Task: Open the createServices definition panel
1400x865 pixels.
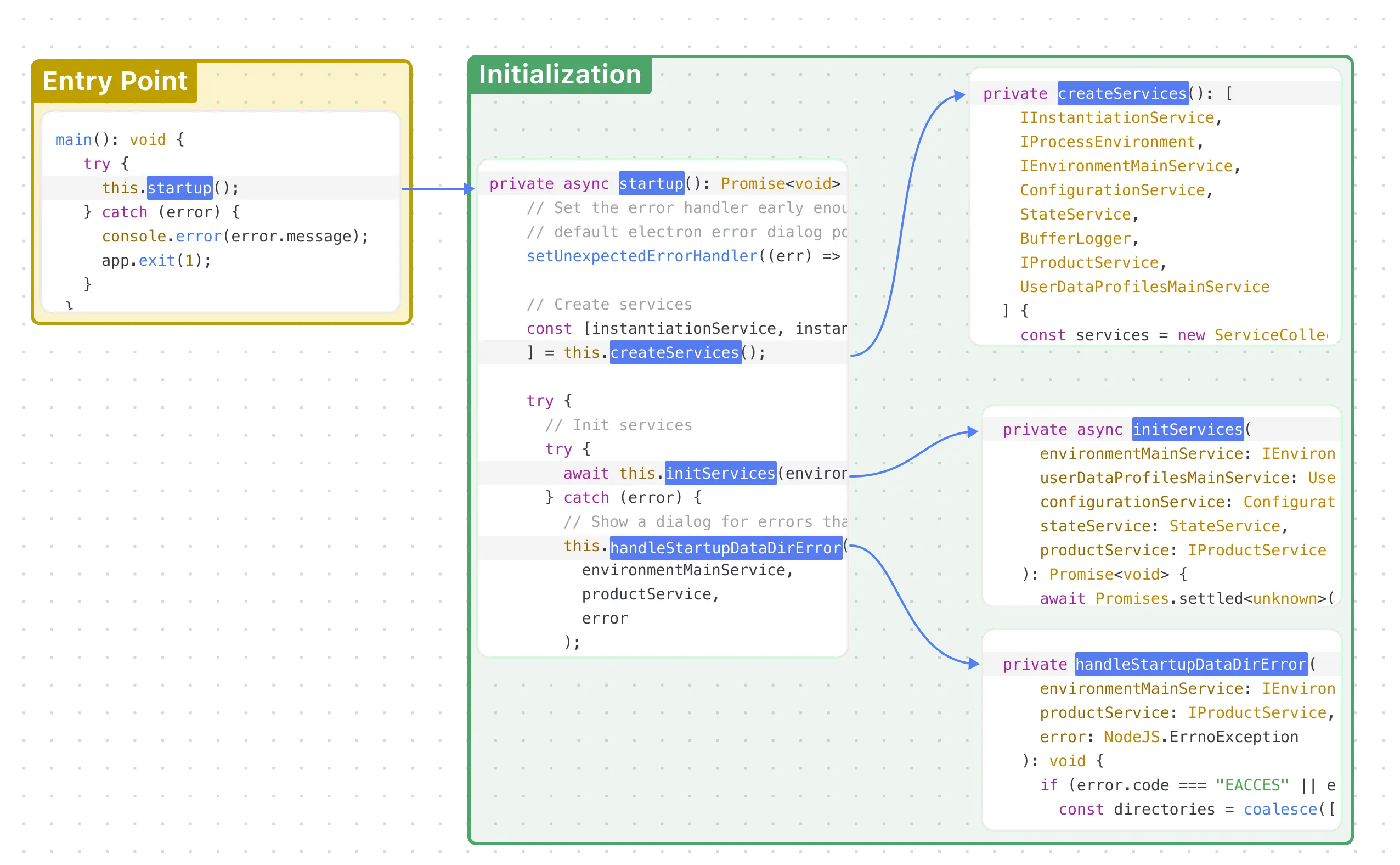Action: tap(1122, 93)
